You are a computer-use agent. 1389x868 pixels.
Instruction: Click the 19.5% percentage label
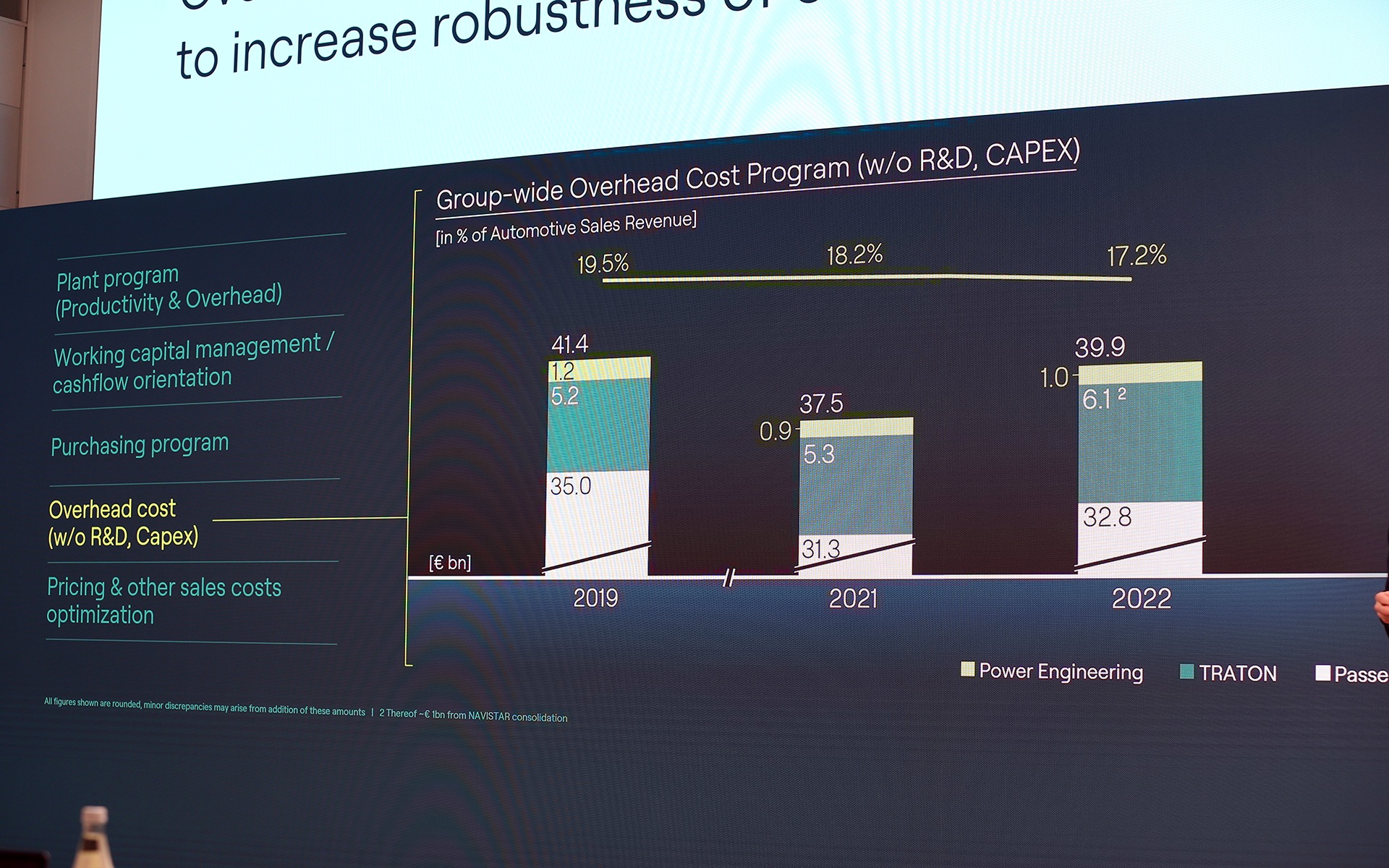[603, 264]
